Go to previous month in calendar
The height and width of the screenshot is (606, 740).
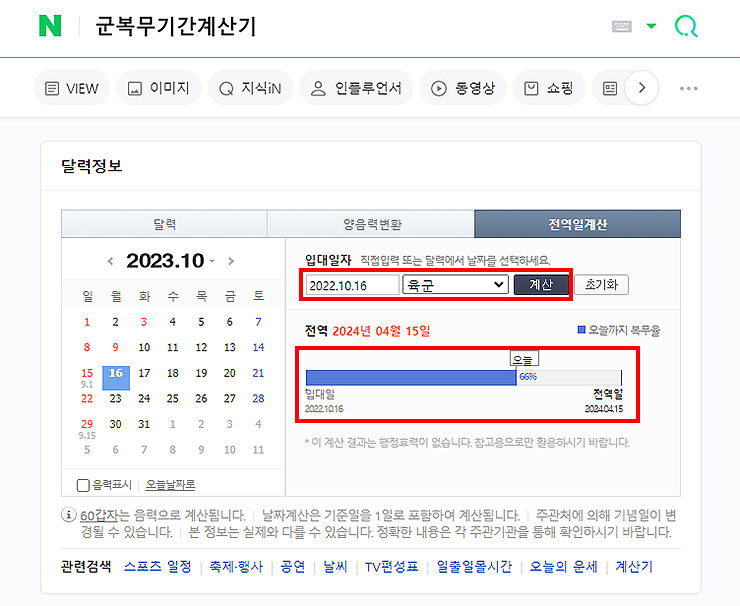coord(110,261)
